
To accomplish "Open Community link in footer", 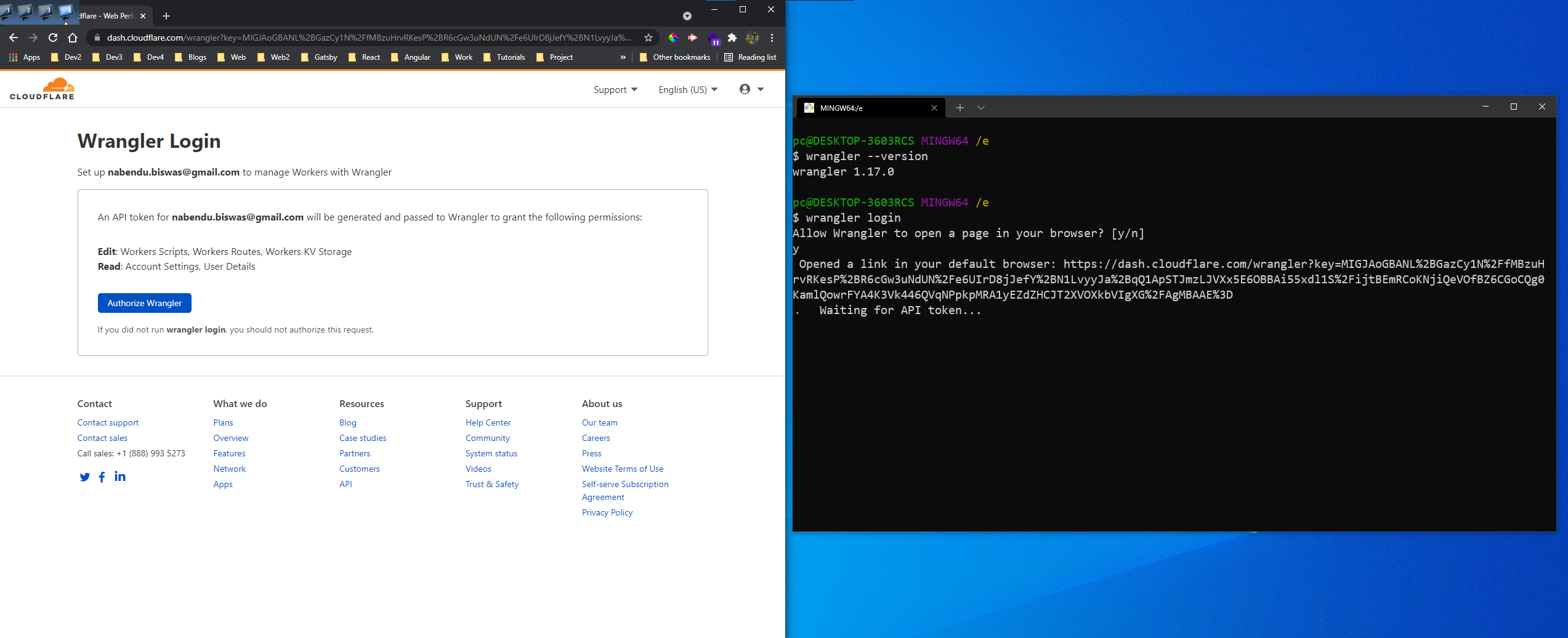I will [x=488, y=438].
